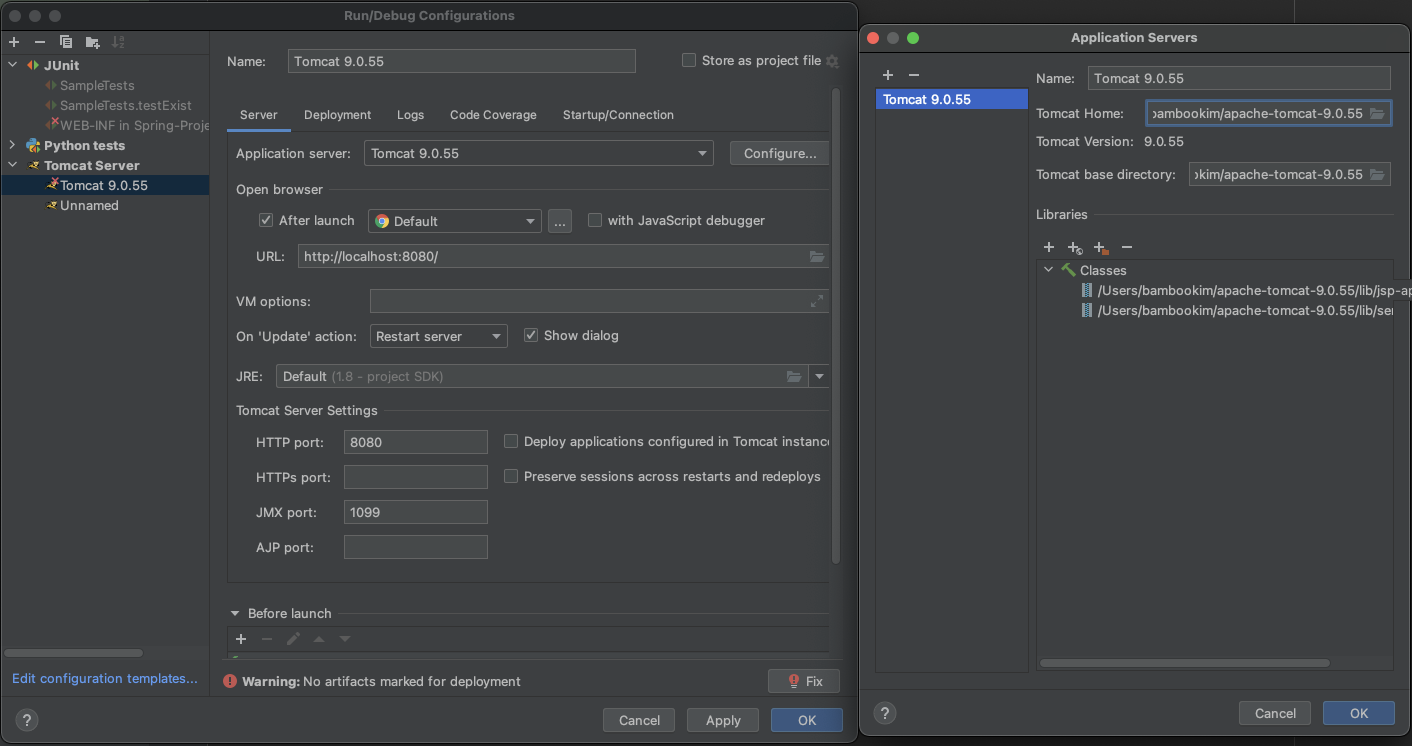Image resolution: width=1412 pixels, height=746 pixels.
Task: Switch to the Startup/Connection tab
Action: (618, 115)
